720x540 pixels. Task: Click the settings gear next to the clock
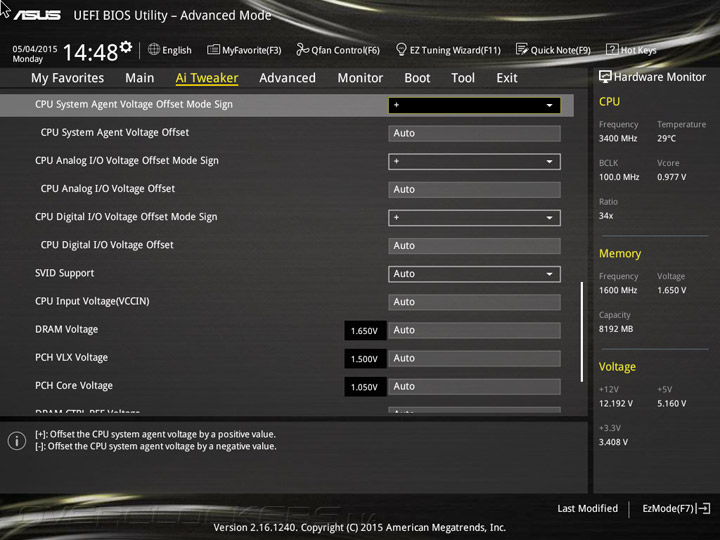click(126, 47)
